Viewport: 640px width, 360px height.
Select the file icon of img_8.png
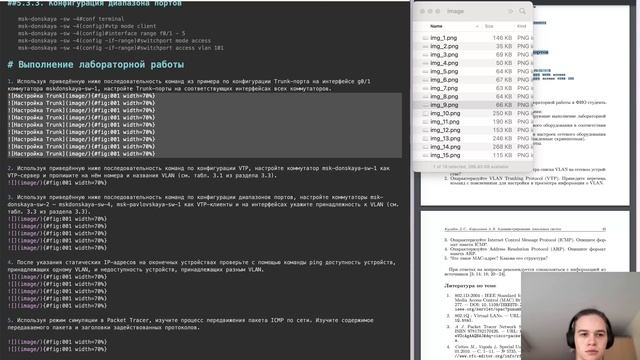pos(425,97)
